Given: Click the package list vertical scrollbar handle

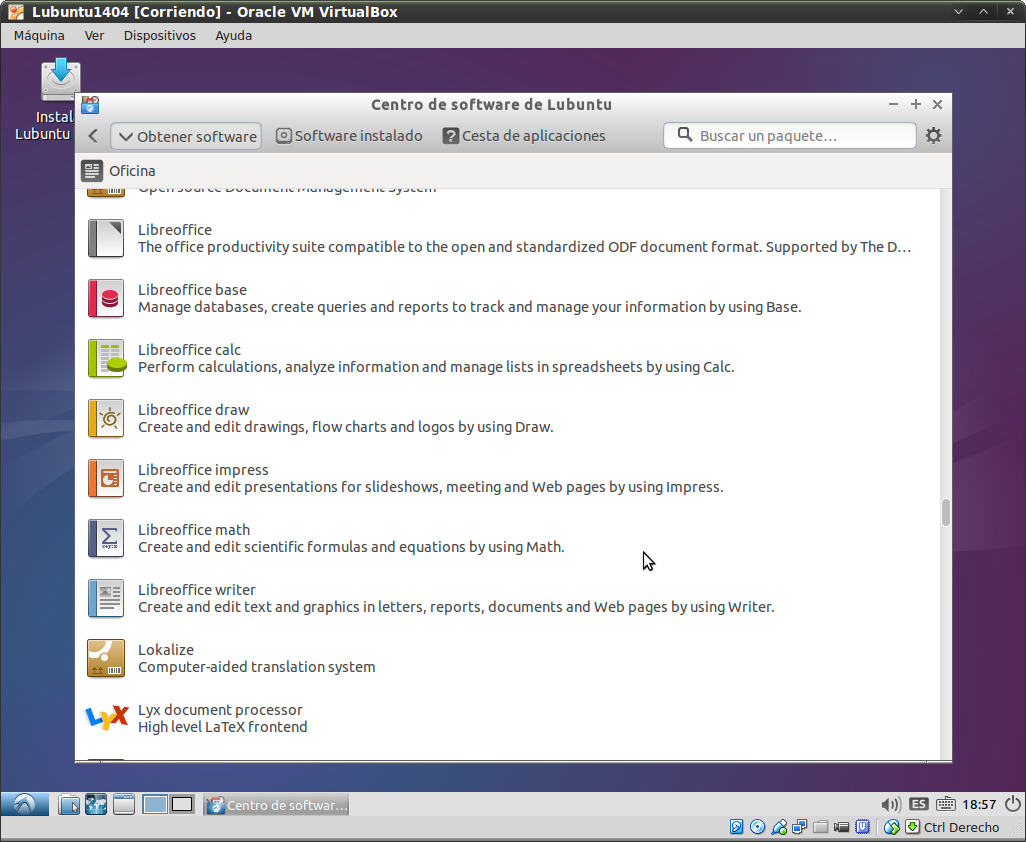Looking at the screenshot, I should pyautogui.click(x=945, y=512).
